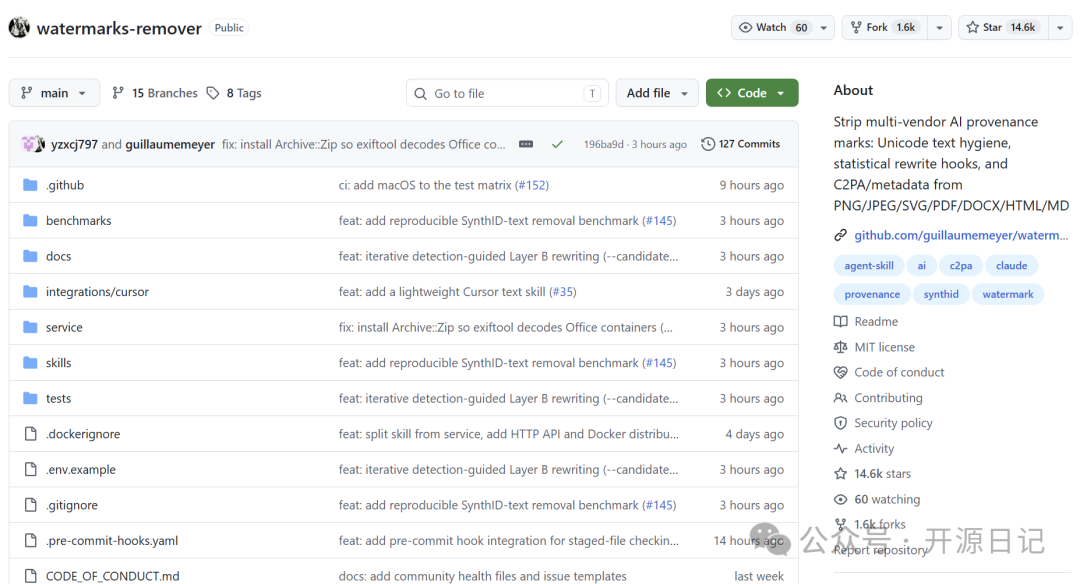The width and height of the screenshot is (1080, 584).
Task: Click the file icon next to .gitignore
Action: click(30, 505)
